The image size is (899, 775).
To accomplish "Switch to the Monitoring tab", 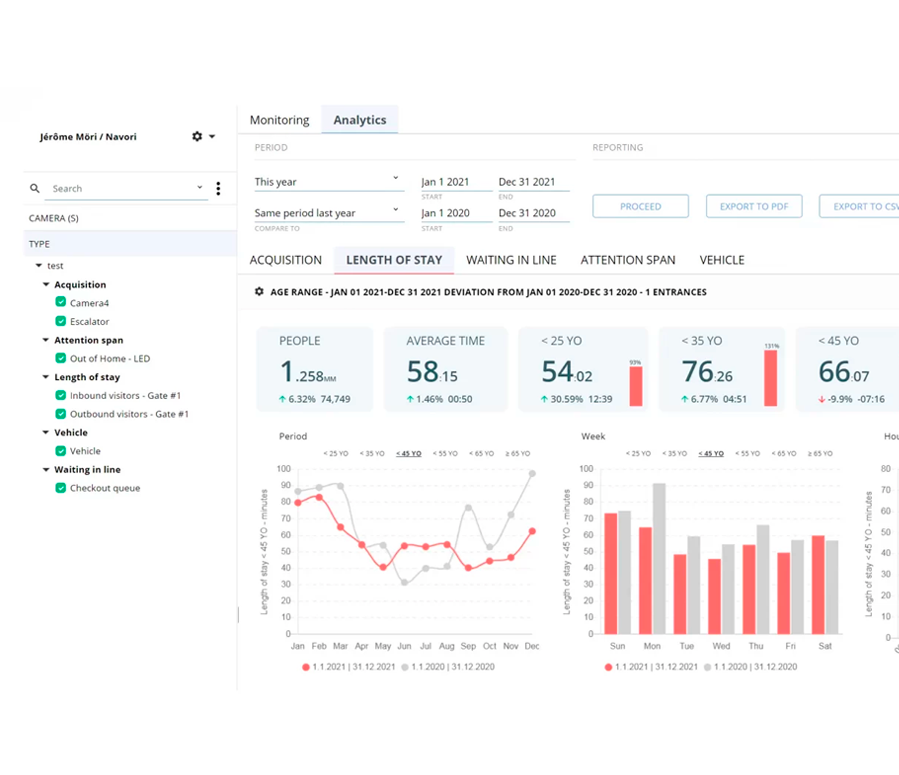I will (279, 120).
